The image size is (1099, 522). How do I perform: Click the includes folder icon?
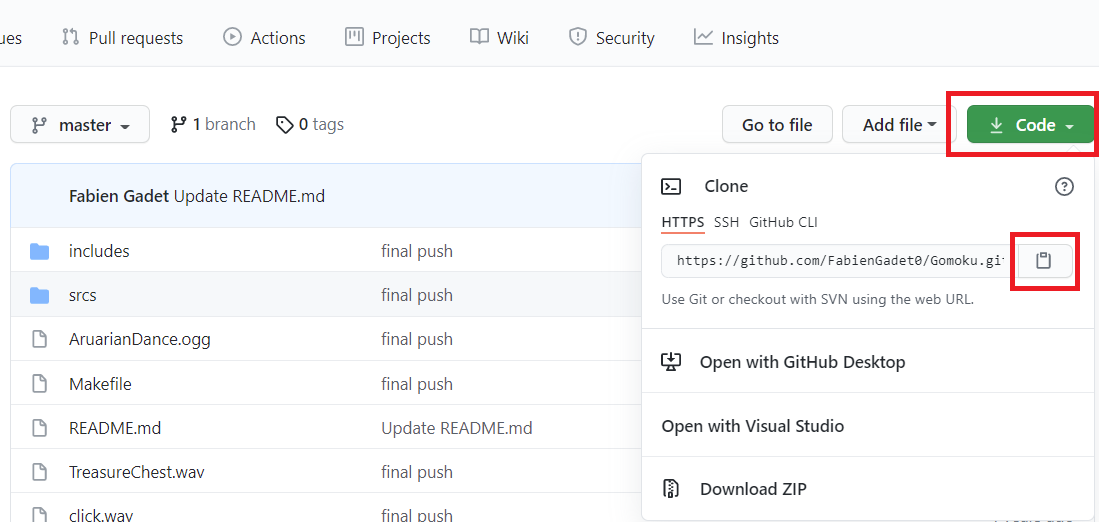pos(40,251)
